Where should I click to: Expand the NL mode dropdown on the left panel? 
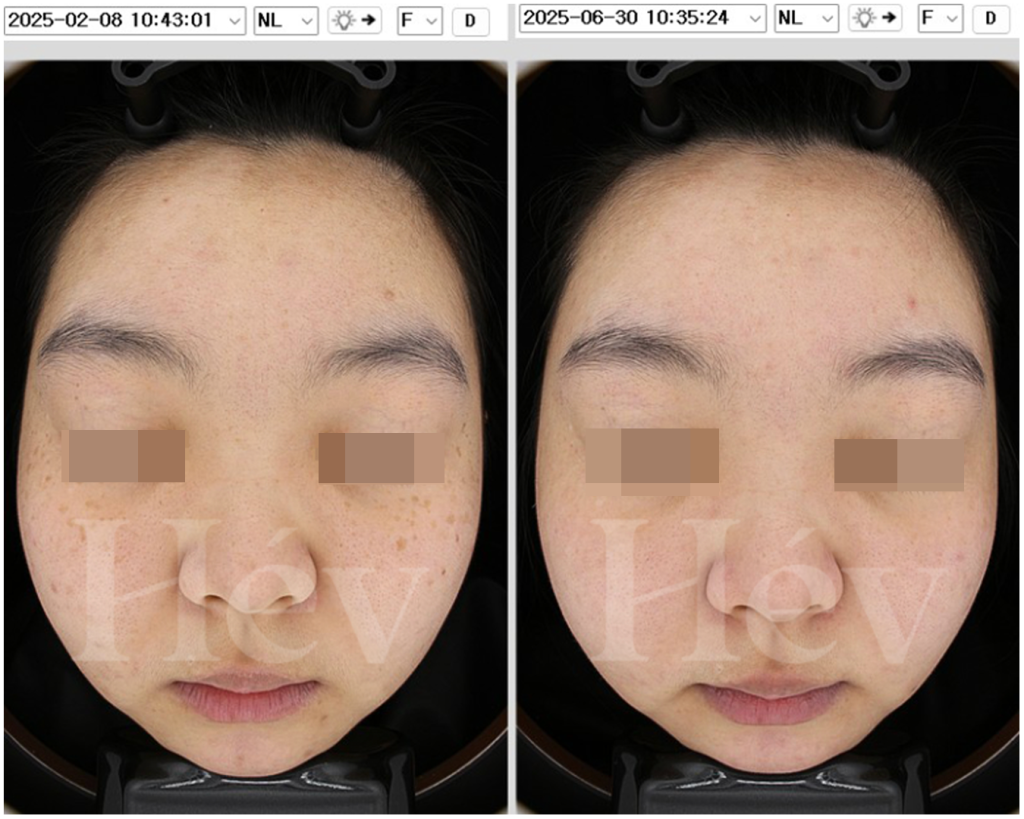[285, 20]
